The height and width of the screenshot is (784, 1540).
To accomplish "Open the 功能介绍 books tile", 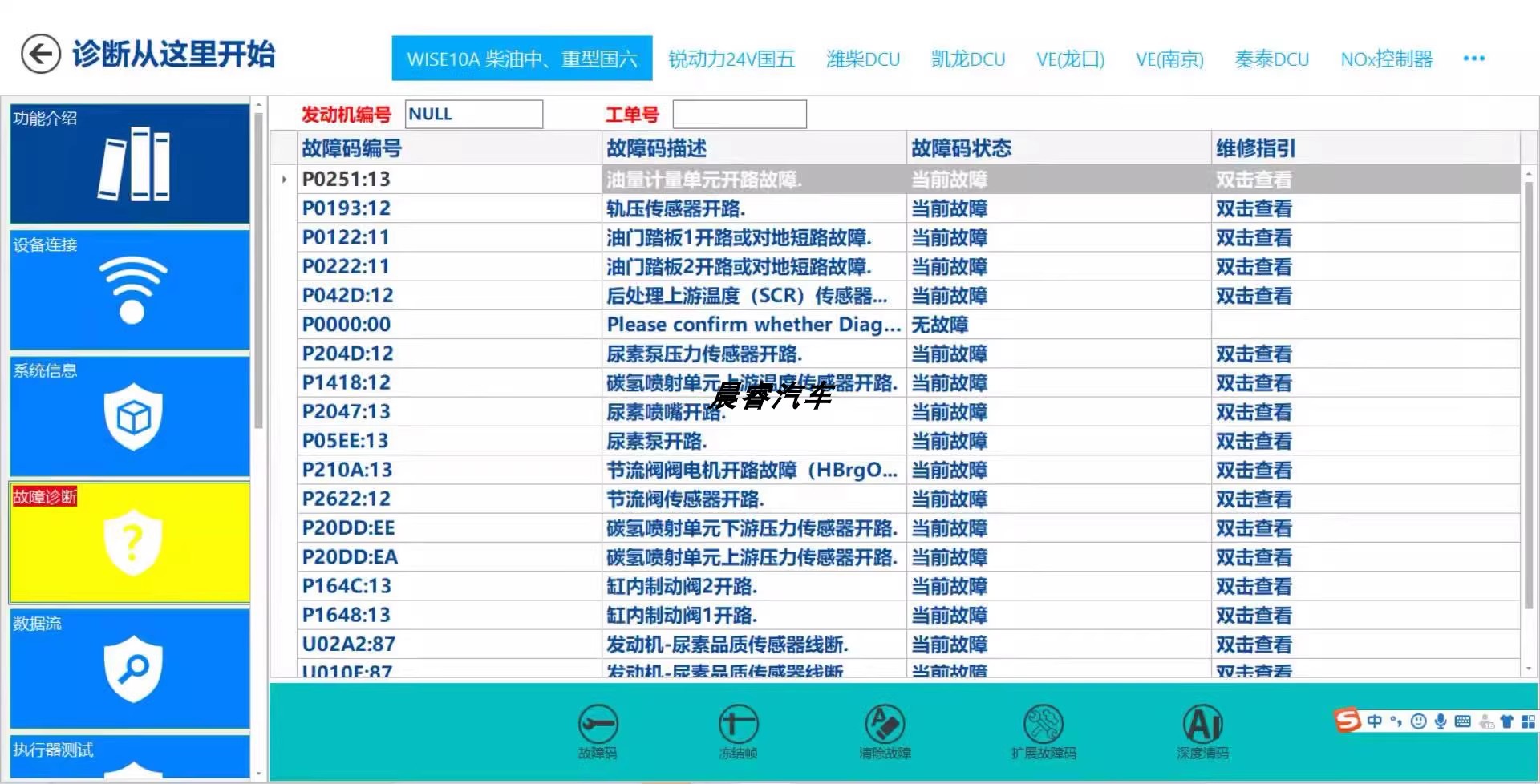I will click(130, 164).
